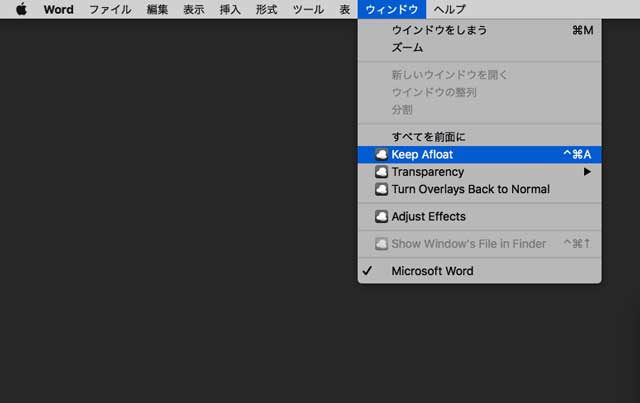This screenshot has width=640, height=403.
Task: Open the 形式 menu
Action: 267,9
